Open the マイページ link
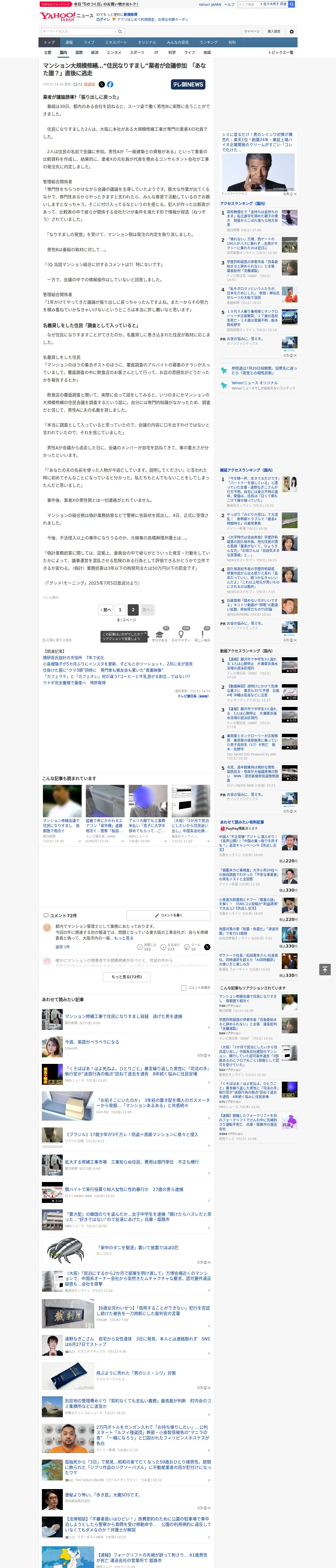Viewport: 336px width, 1568px height. (x=252, y=32)
